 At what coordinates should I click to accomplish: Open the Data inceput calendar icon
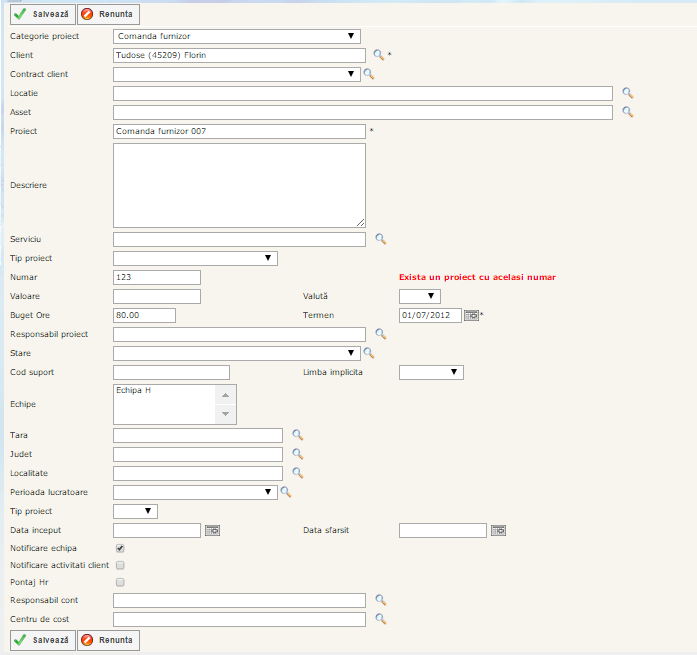(x=212, y=531)
